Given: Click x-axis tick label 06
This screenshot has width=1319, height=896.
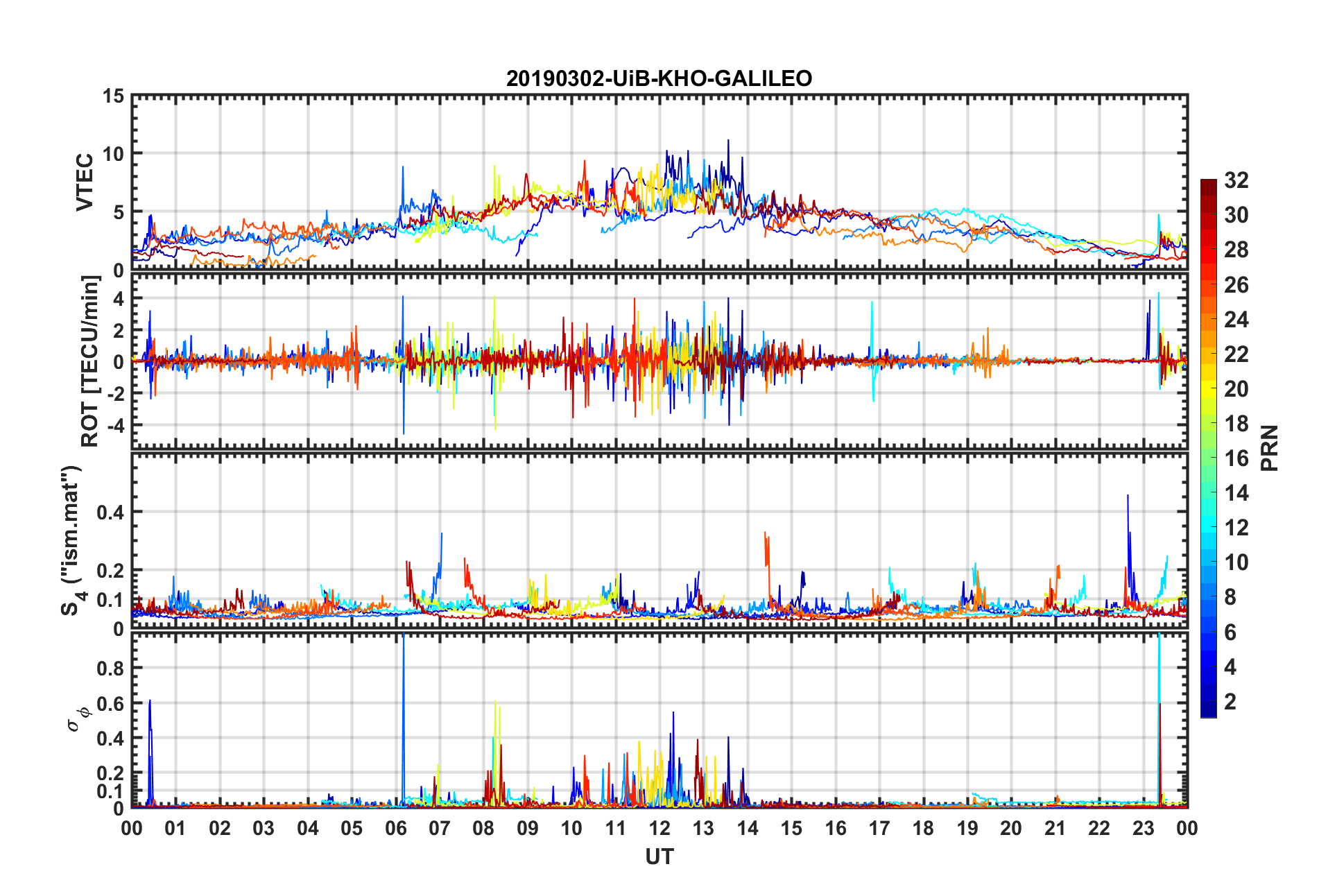Looking at the screenshot, I should [x=395, y=828].
